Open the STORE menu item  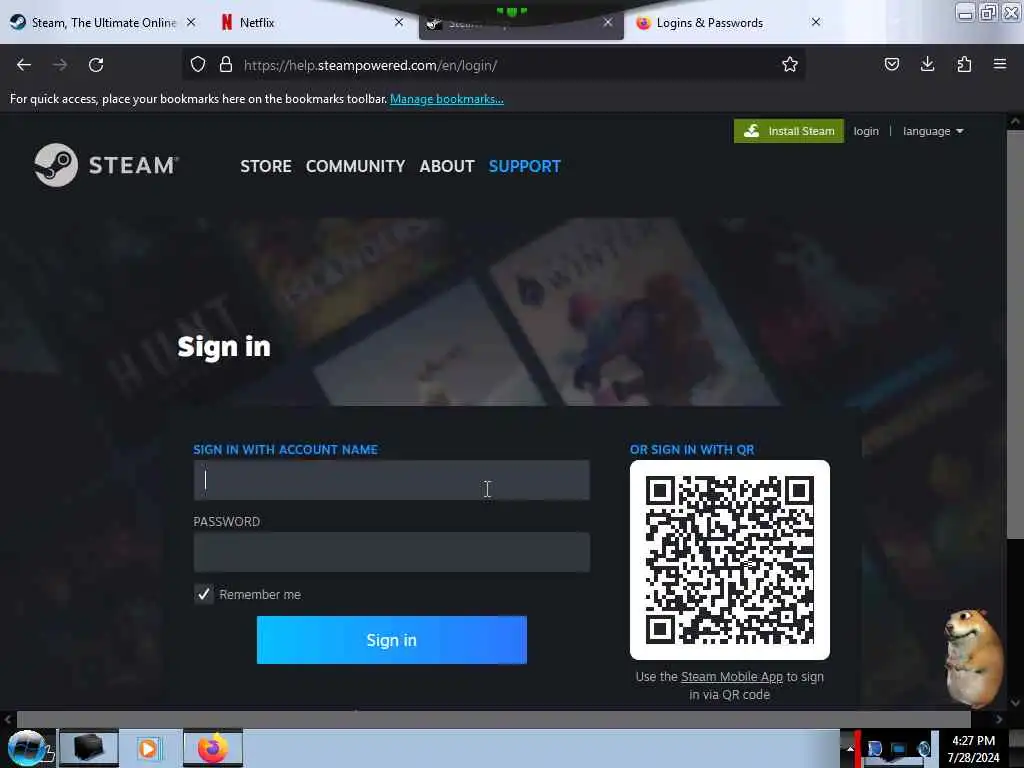pyautogui.click(x=266, y=166)
